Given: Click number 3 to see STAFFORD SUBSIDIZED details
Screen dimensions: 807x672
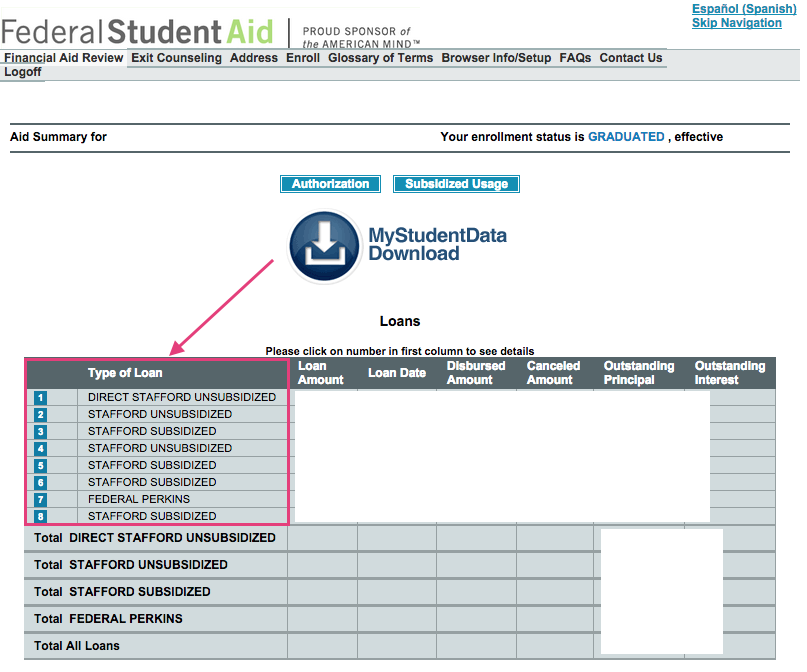Looking at the screenshot, I should [x=38, y=431].
